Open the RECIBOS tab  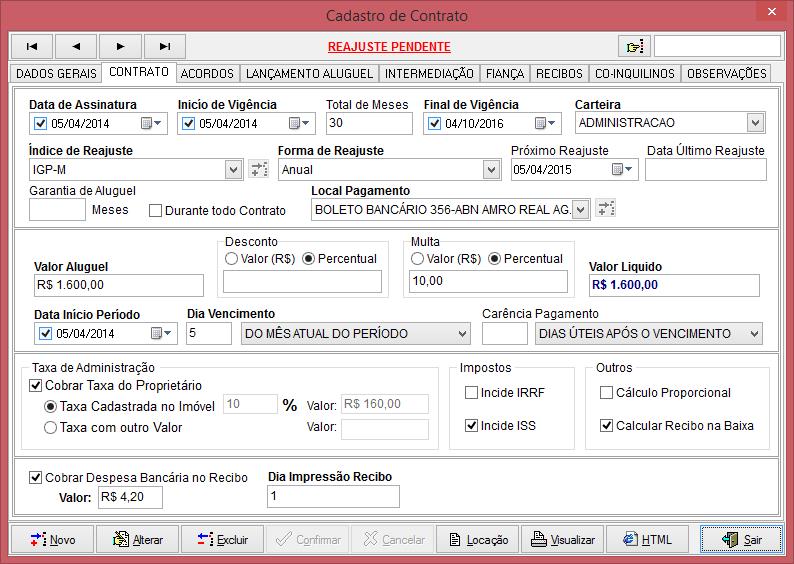pos(558,74)
